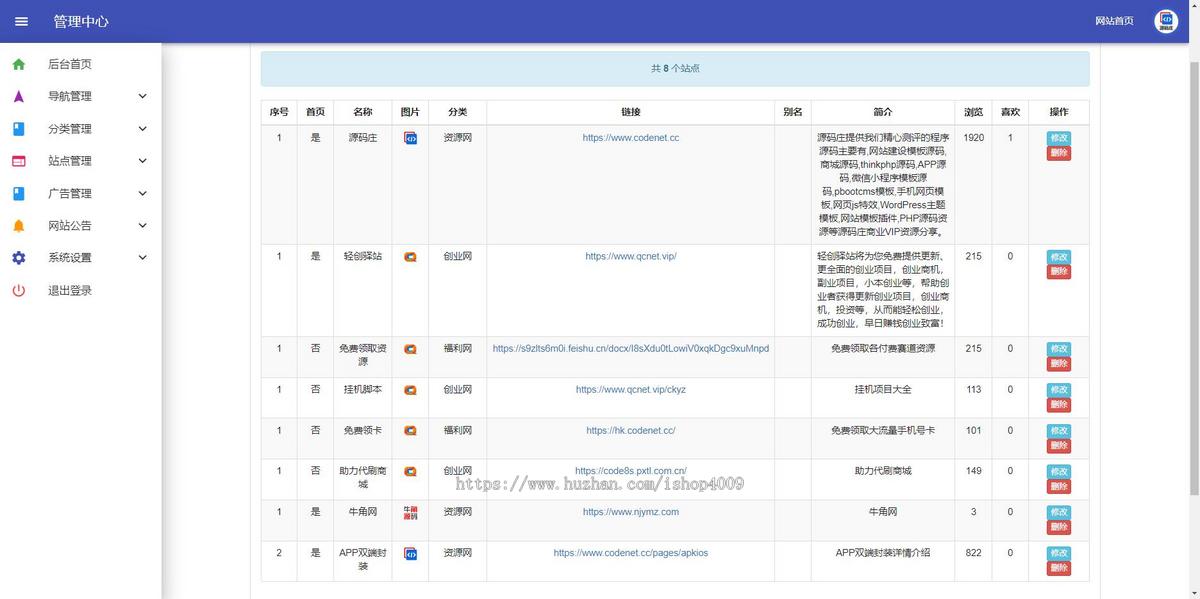The height and width of the screenshot is (599, 1200).
Task: Edit the 轻创驿站 site via 修改
Action: coord(1059,257)
